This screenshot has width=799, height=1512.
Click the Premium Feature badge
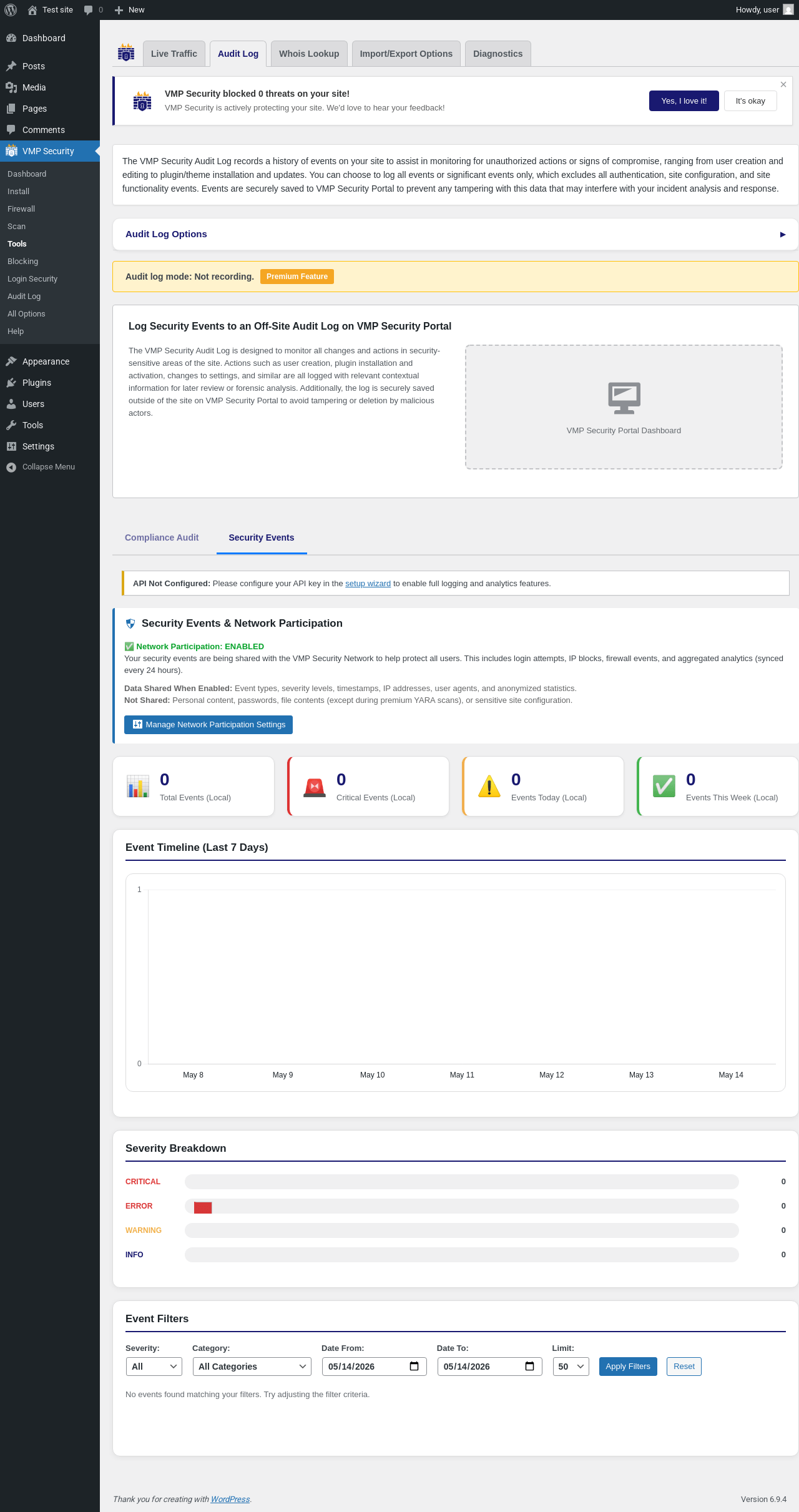pos(297,277)
